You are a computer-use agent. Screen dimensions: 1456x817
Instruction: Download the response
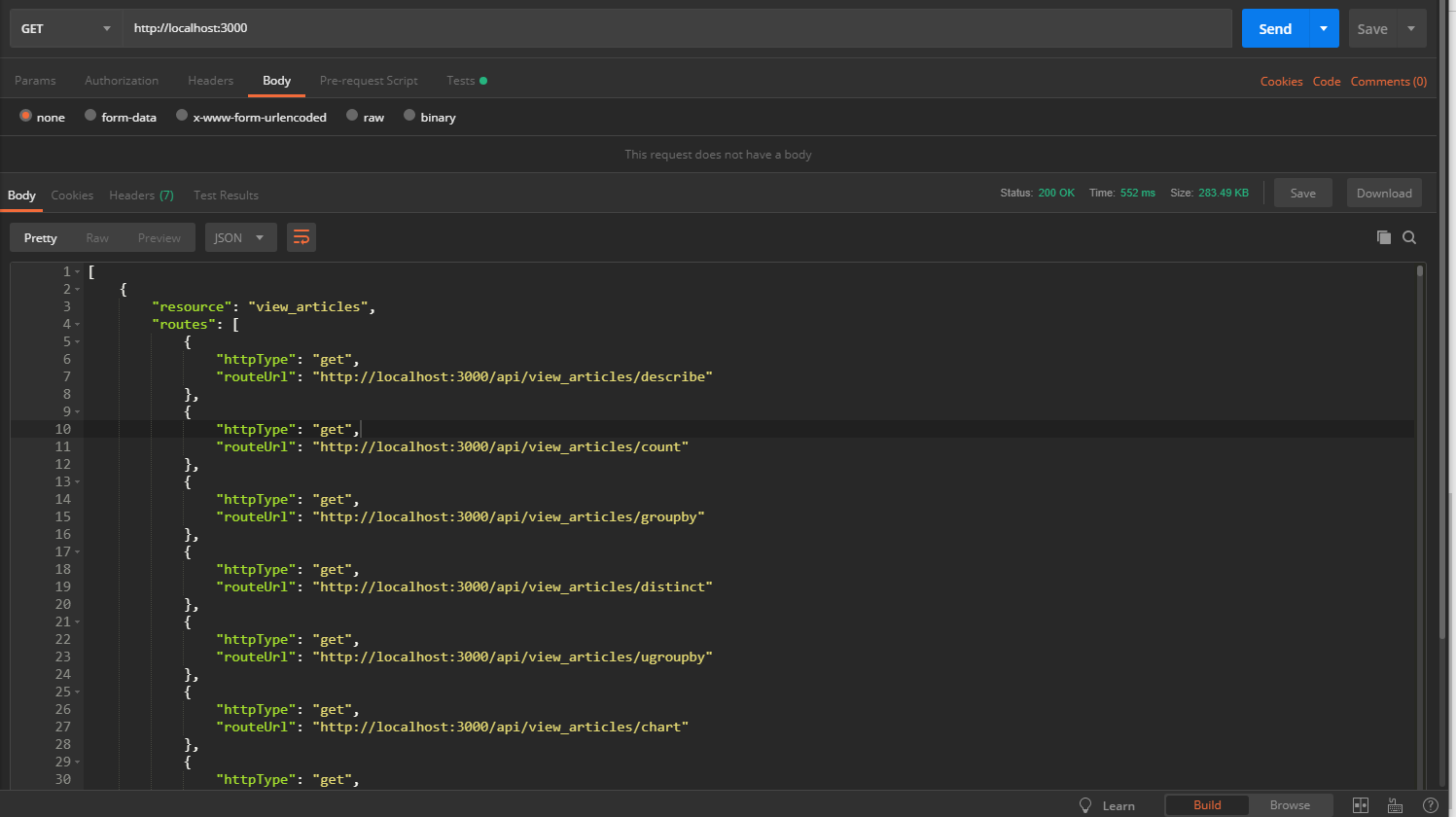tap(1384, 193)
